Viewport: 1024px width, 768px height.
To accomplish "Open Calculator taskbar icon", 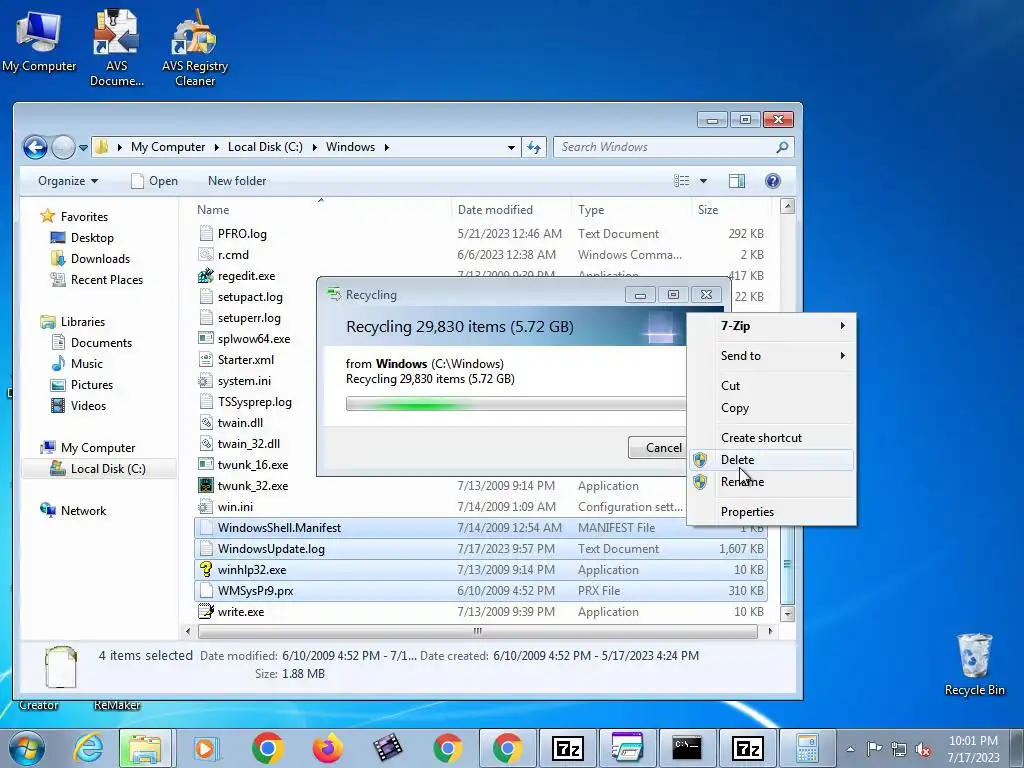I will 807,748.
